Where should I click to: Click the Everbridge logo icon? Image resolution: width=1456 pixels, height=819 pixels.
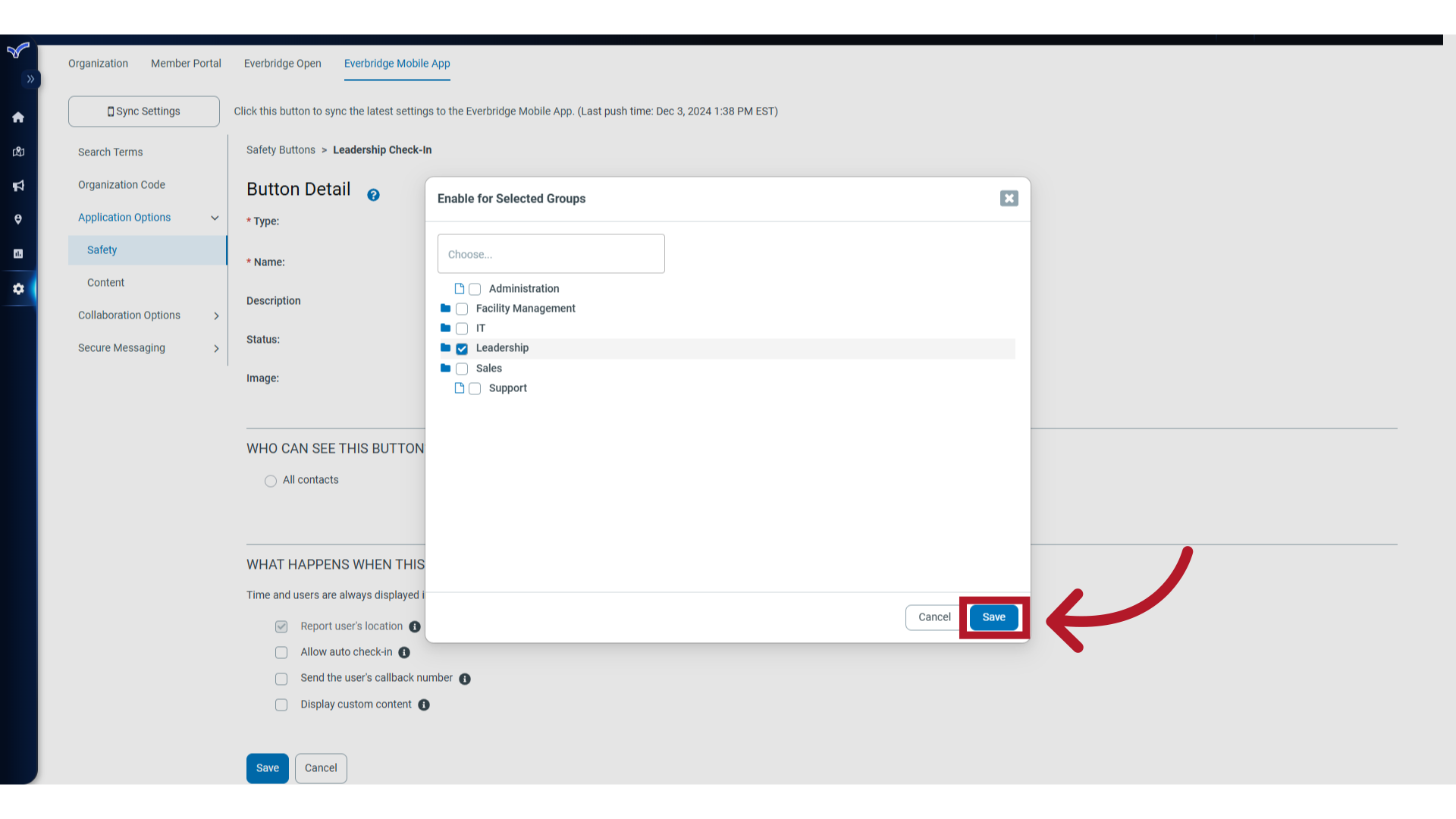coord(18,50)
